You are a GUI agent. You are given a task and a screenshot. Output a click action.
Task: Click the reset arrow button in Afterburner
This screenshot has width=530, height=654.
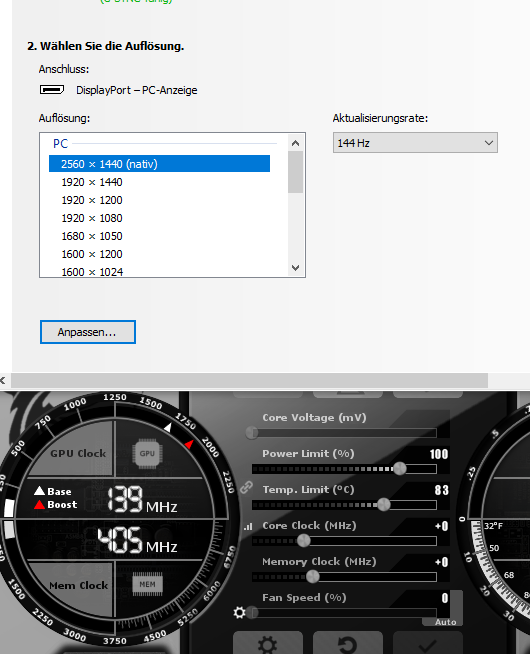[347, 644]
